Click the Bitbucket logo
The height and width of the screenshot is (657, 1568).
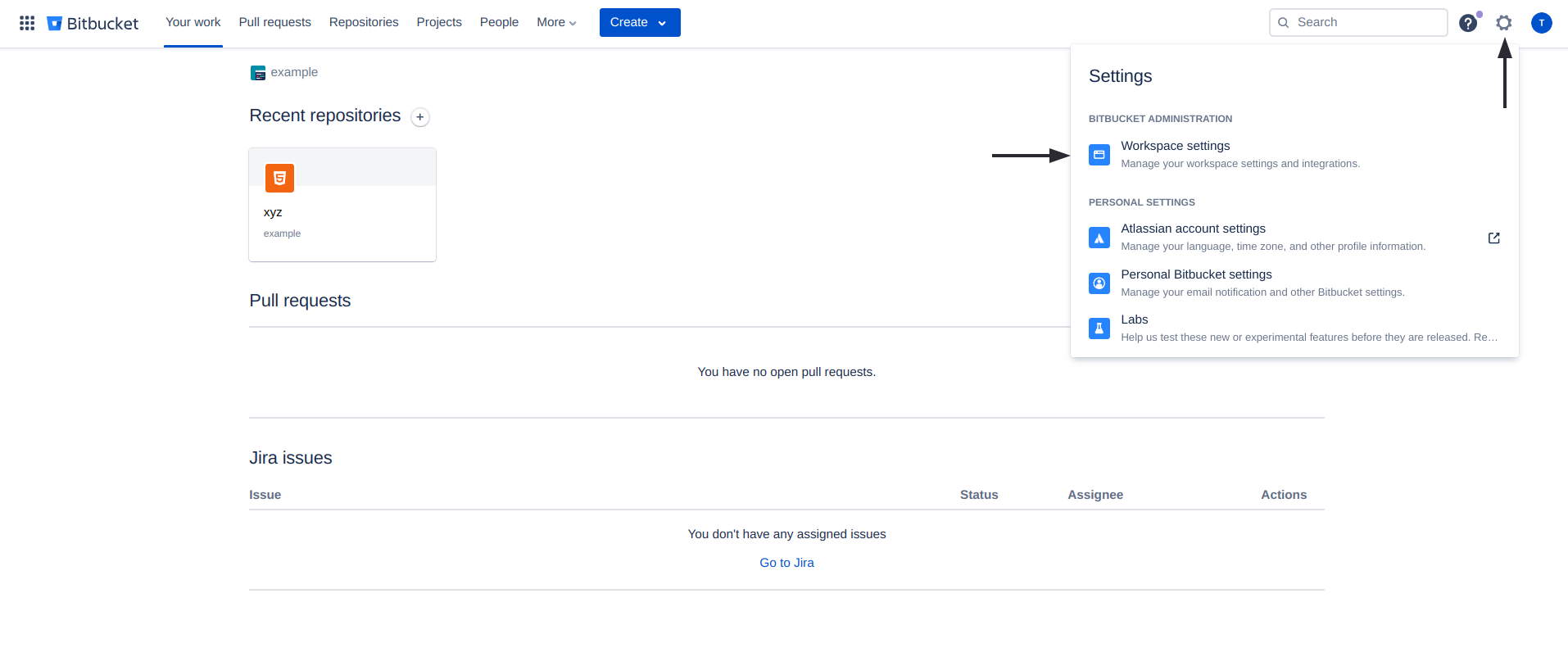(93, 23)
